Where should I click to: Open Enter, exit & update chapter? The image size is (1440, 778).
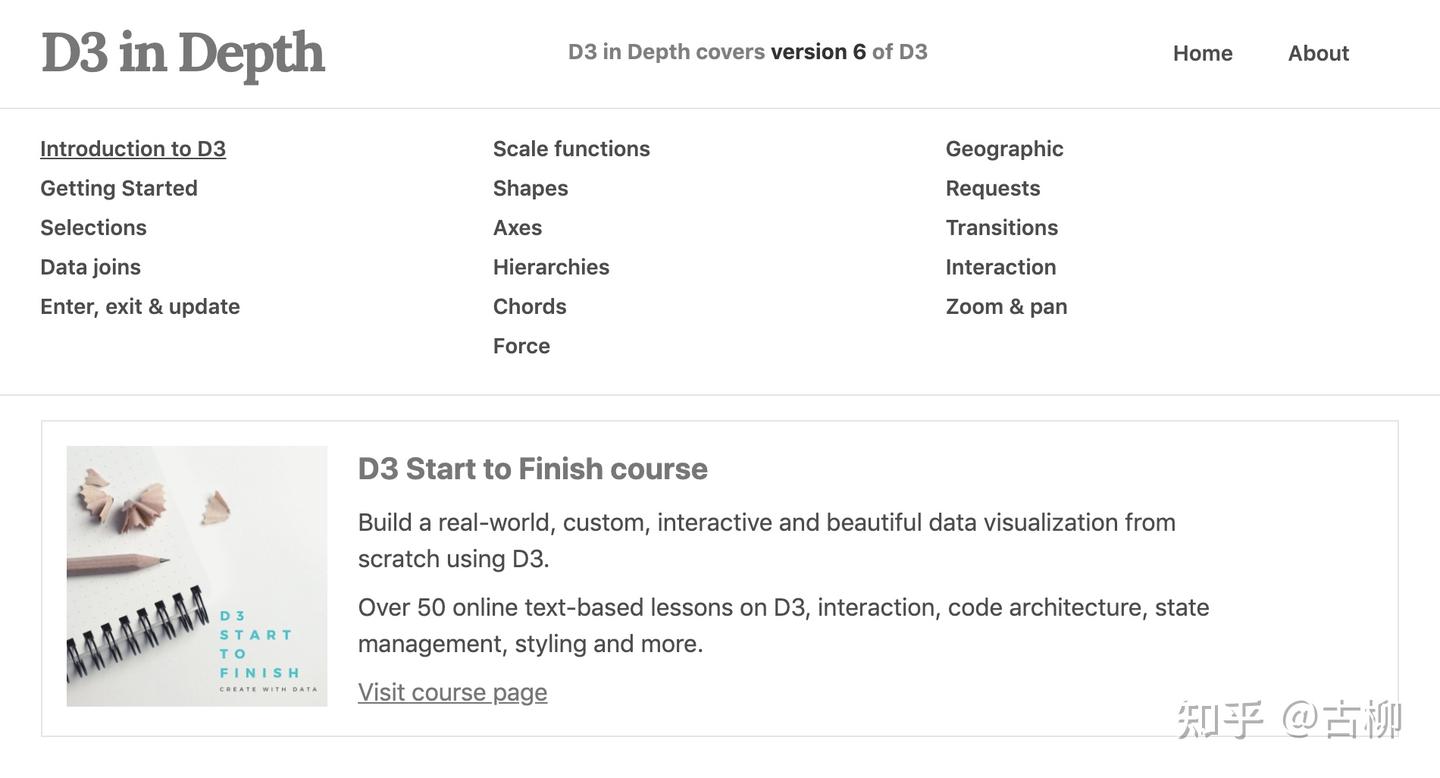[140, 307]
